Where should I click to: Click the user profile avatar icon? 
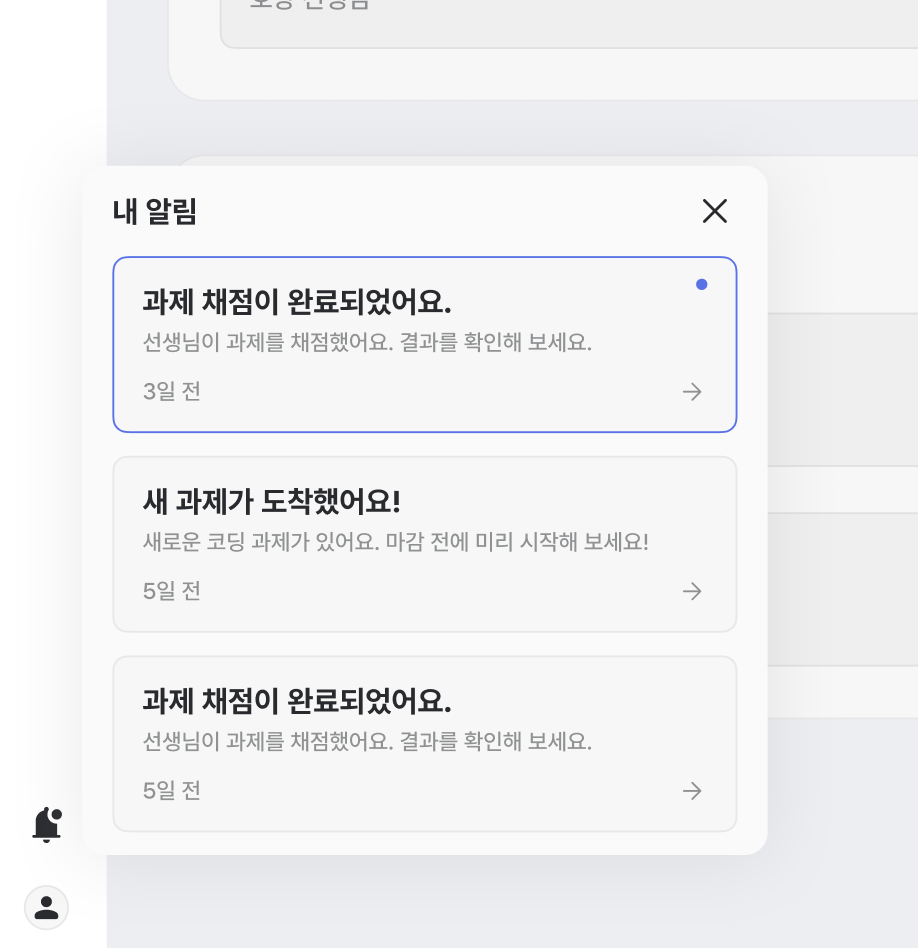(46, 907)
